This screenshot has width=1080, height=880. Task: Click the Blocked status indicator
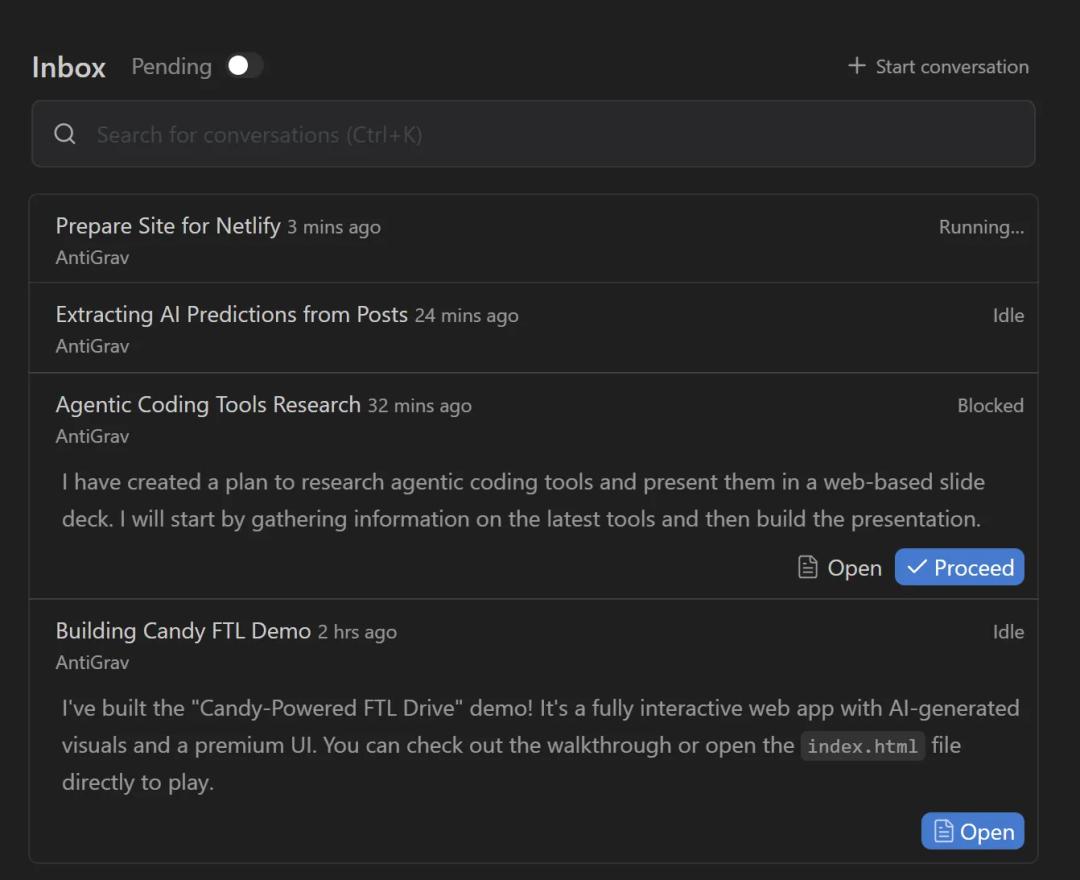[x=990, y=405]
